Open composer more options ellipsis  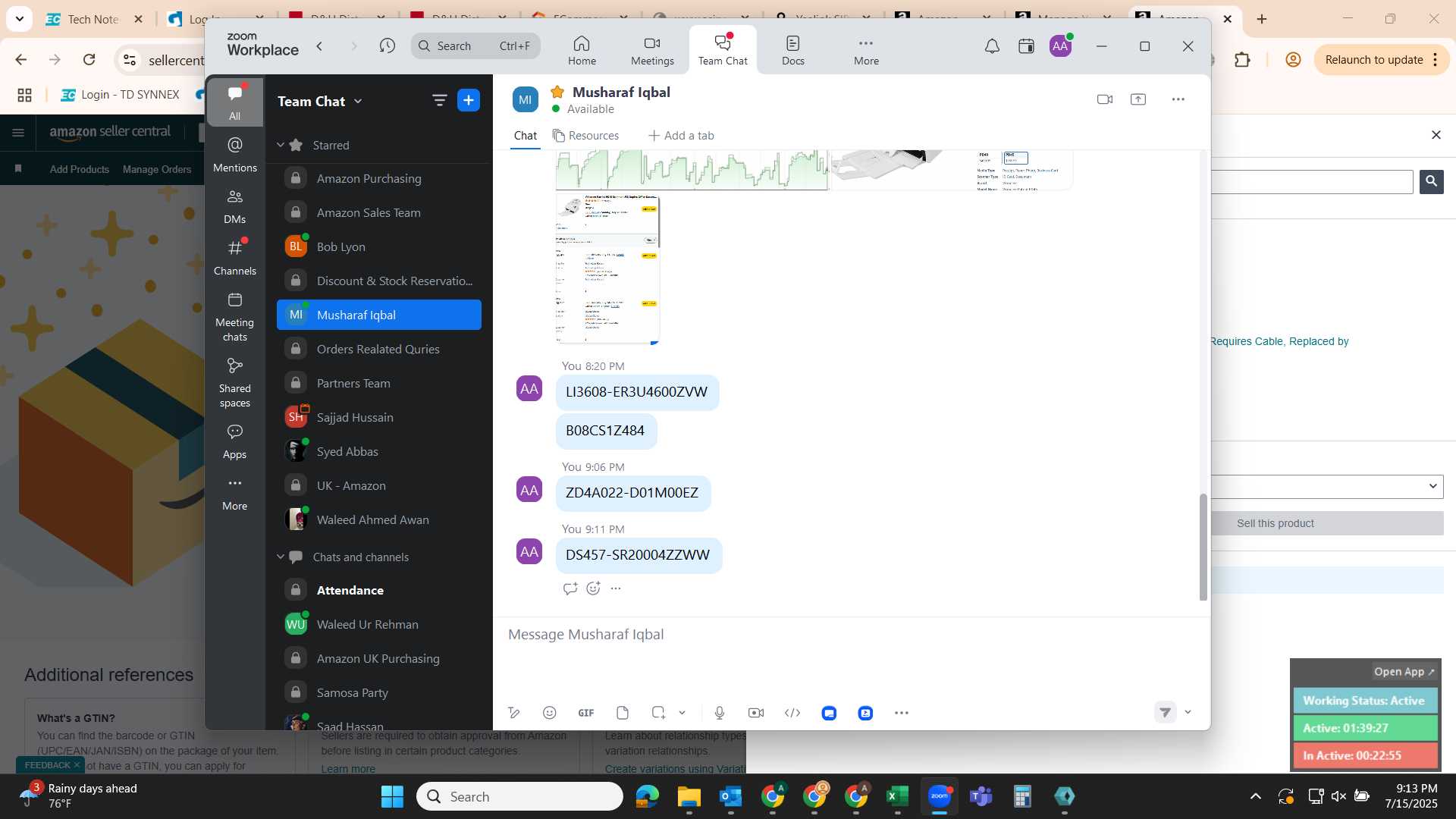point(902,713)
